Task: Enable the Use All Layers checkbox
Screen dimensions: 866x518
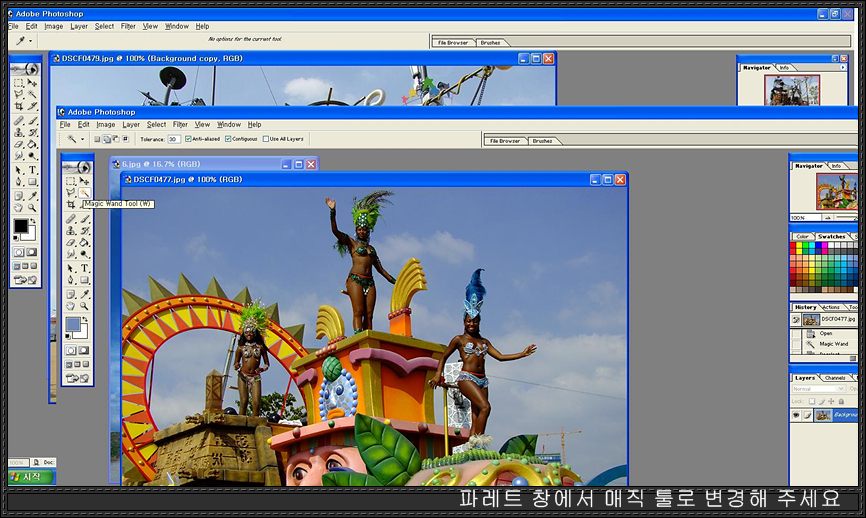Action: [x=264, y=139]
